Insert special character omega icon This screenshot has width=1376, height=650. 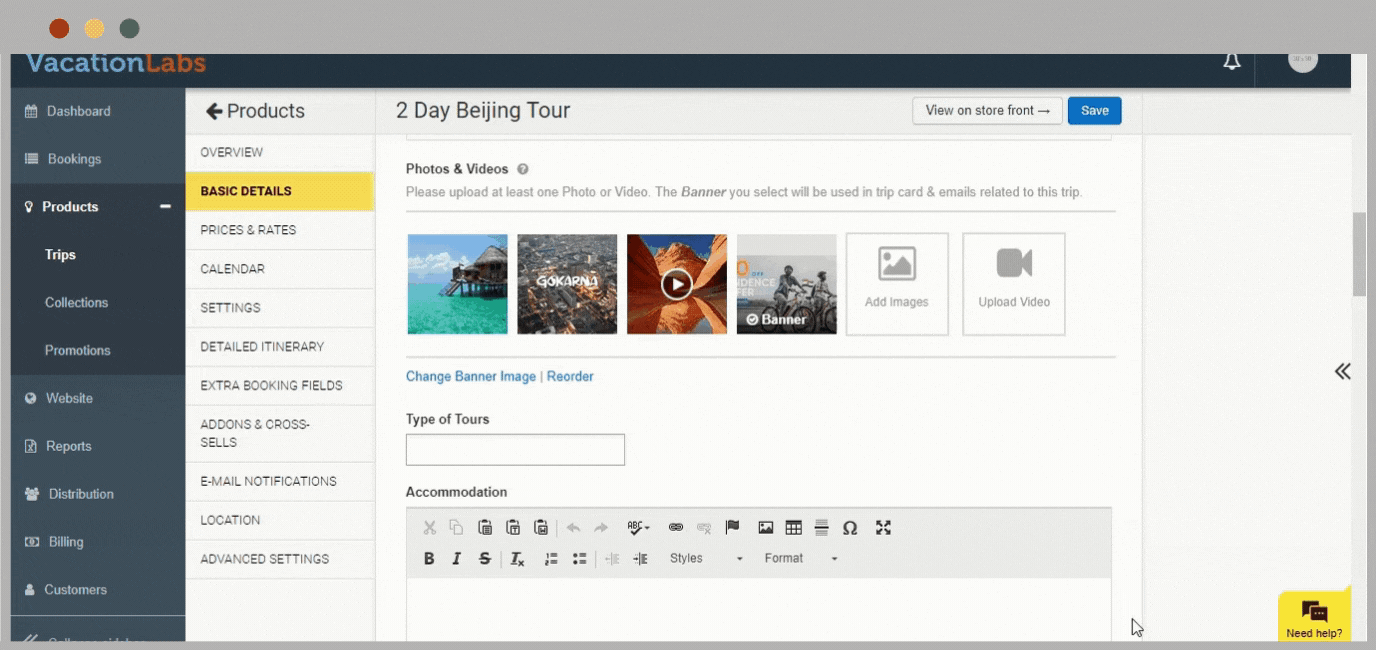click(850, 528)
